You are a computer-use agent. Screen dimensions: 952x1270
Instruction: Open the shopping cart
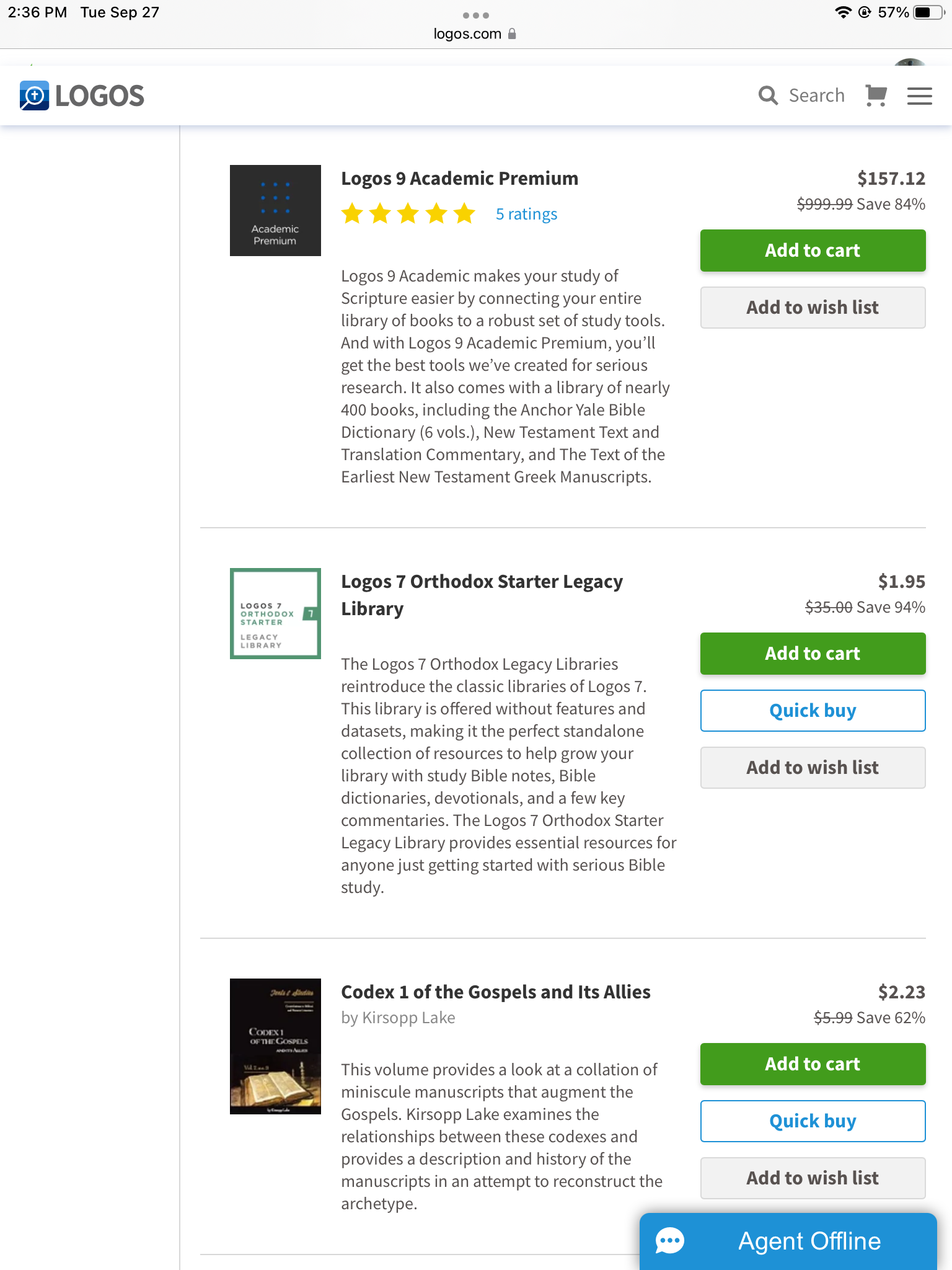coord(876,95)
